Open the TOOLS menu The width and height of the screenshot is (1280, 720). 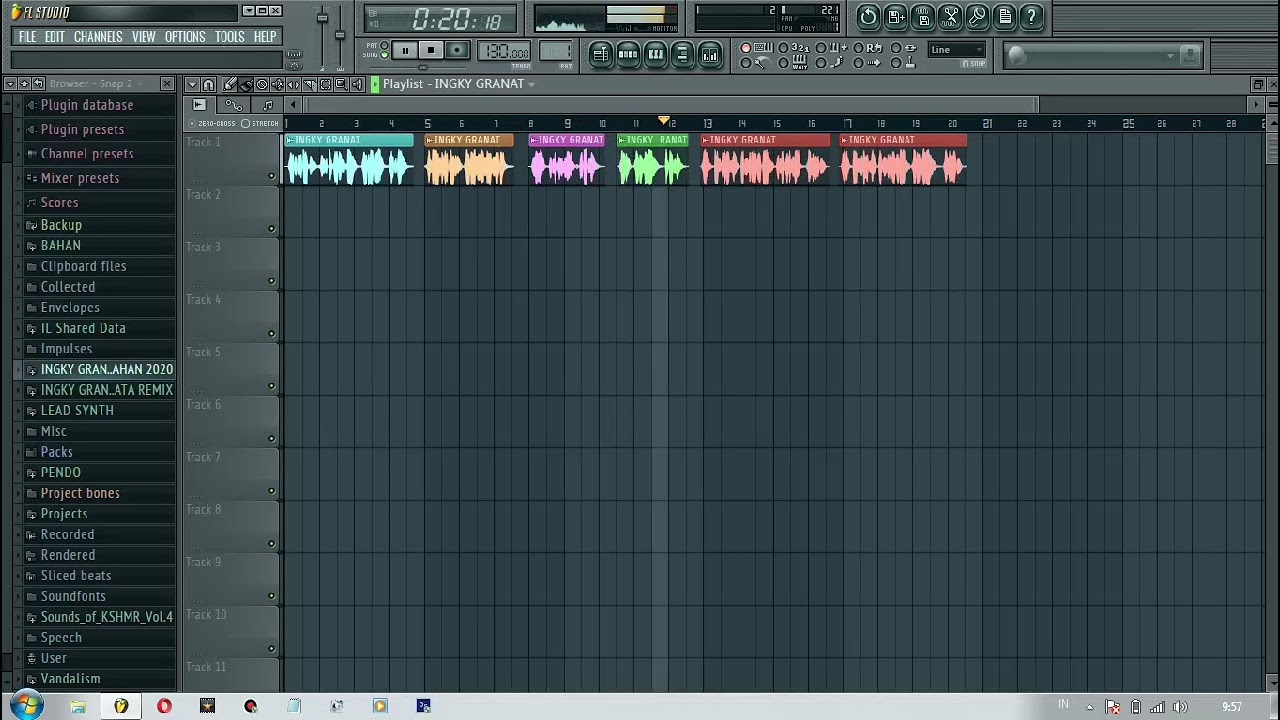(x=229, y=37)
